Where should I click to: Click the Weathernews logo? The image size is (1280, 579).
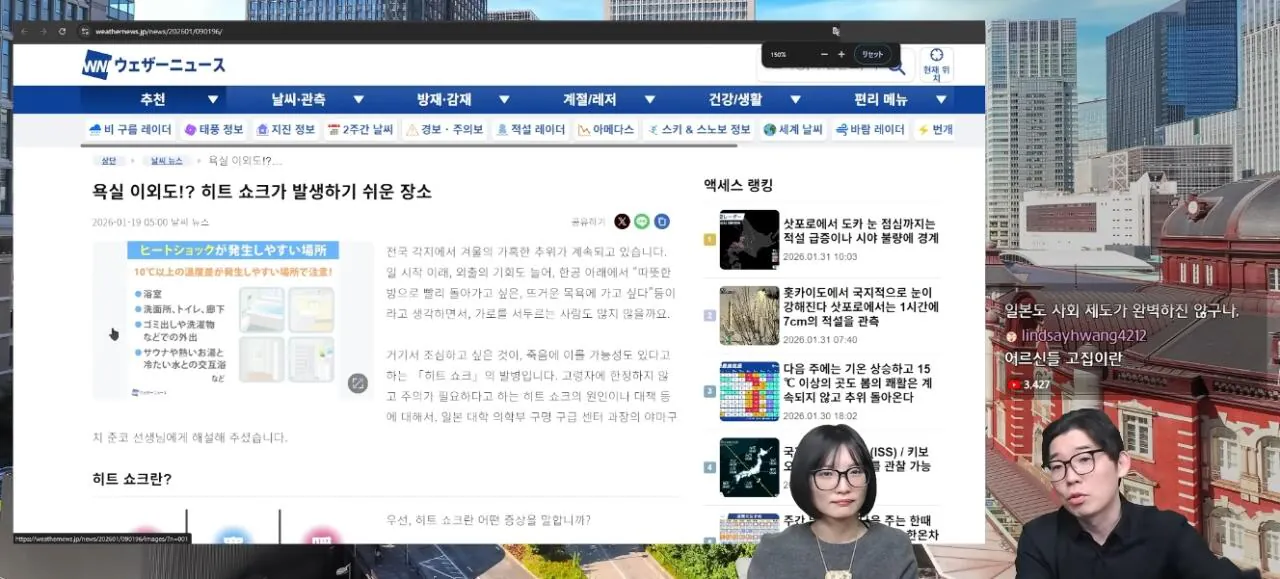[x=154, y=65]
